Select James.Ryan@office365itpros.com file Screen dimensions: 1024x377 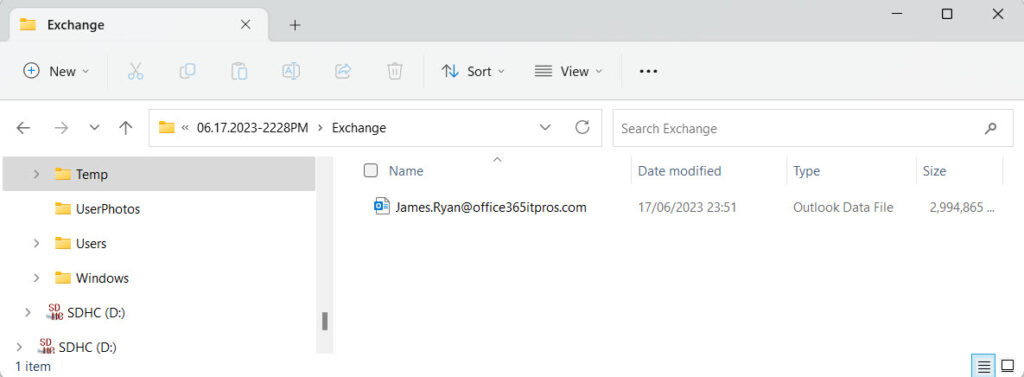(x=490, y=208)
